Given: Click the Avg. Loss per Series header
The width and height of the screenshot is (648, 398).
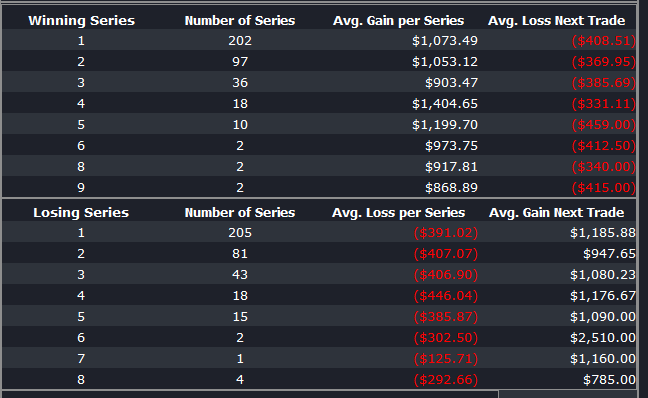Looking at the screenshot, I should pos(398,212).
